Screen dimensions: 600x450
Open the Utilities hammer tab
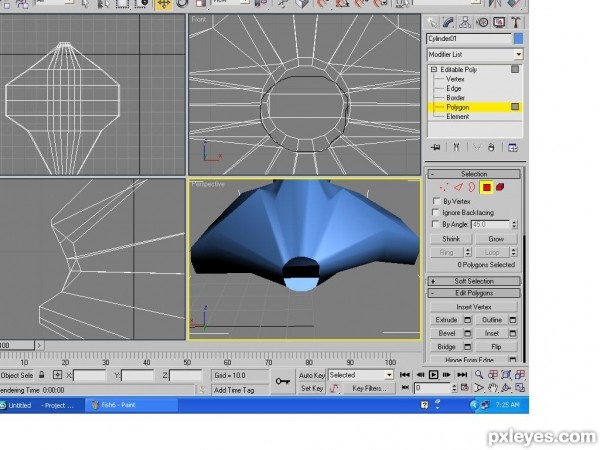[515, 23]
